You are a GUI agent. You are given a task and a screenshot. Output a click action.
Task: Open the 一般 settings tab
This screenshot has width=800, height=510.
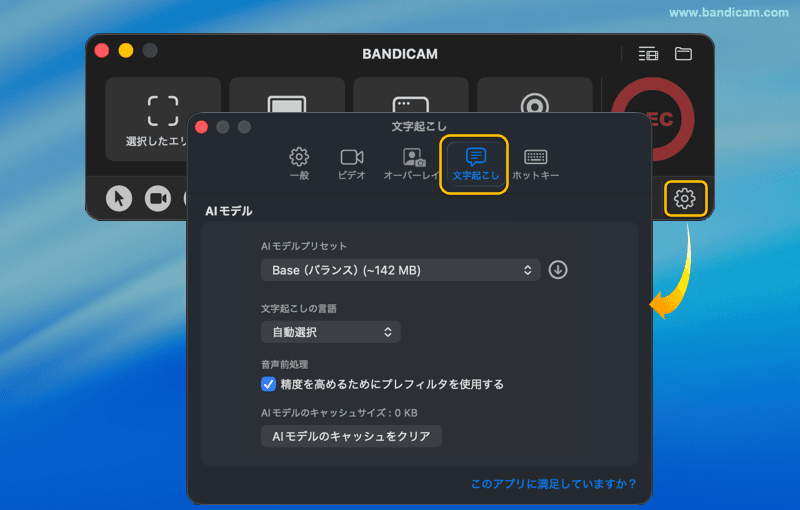(x=299, y=163)
